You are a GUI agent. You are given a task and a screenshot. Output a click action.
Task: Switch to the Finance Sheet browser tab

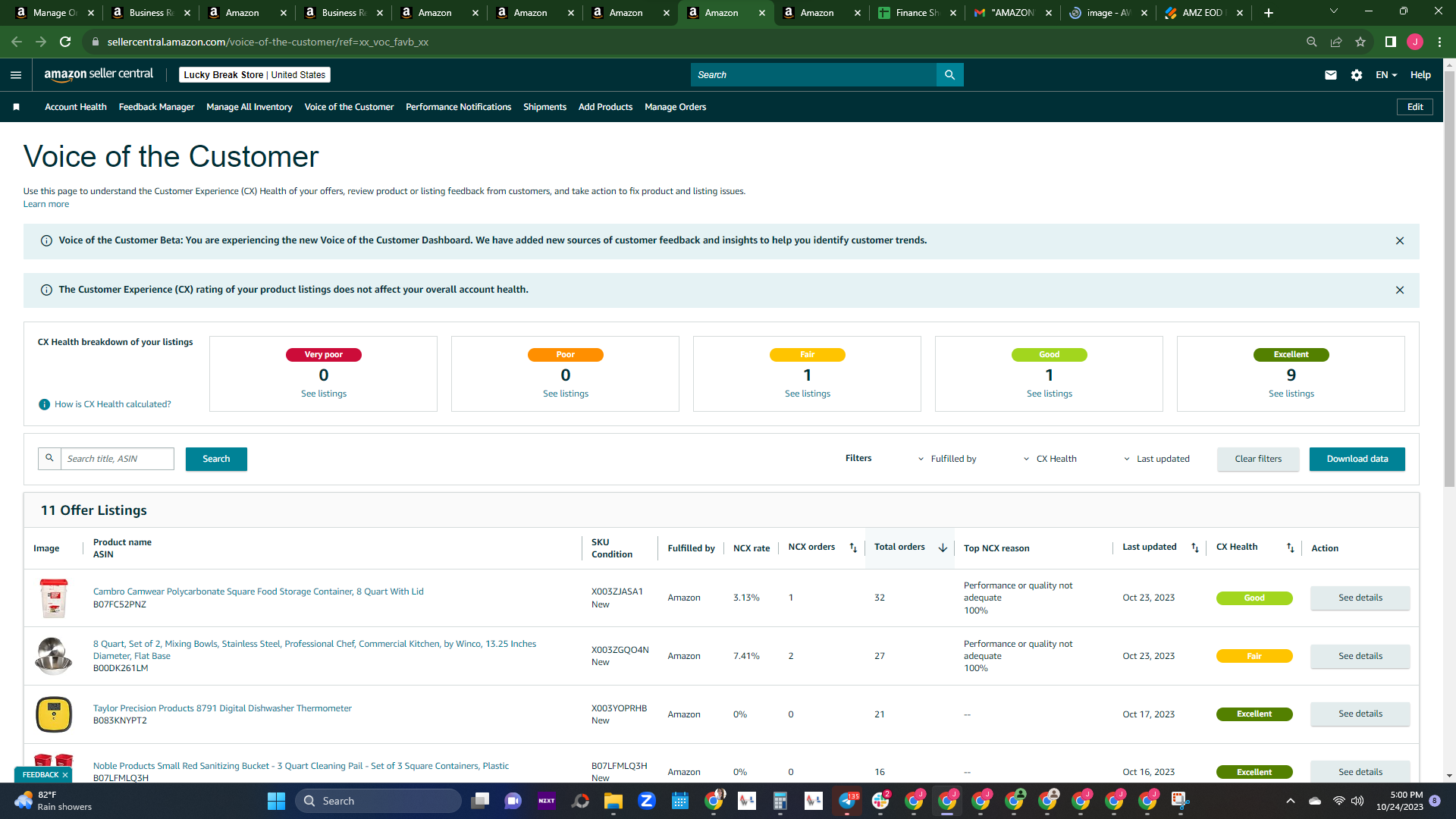pos(917,13)
